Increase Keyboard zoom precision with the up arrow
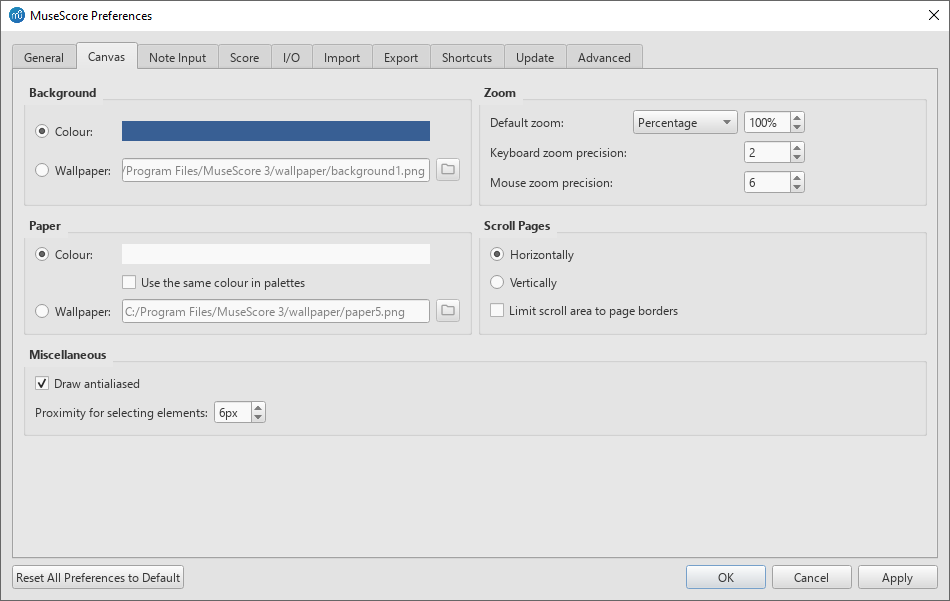950x601 pixels. (x=796, y=147)
